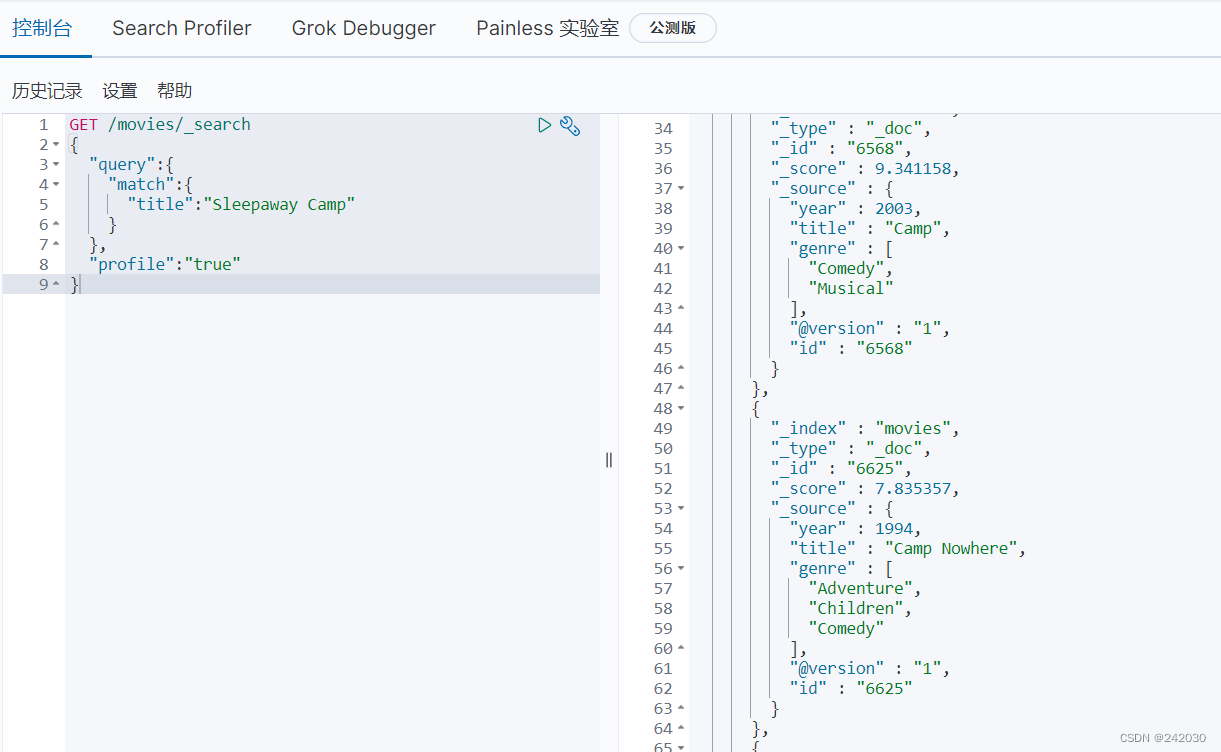
Task: Click GET /movies/_search request line
Action: pos(160,125)
